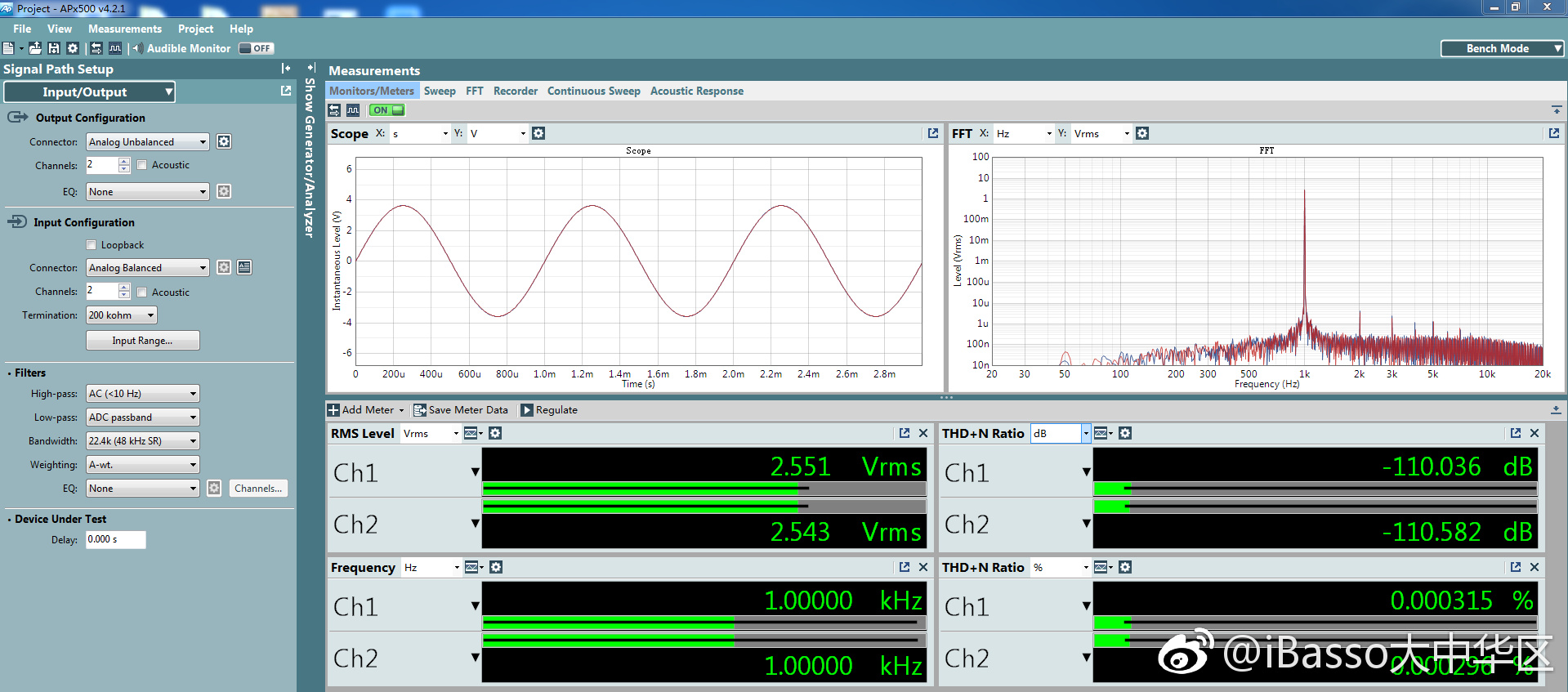Close the RMS Level meter

tap(923, 433)
